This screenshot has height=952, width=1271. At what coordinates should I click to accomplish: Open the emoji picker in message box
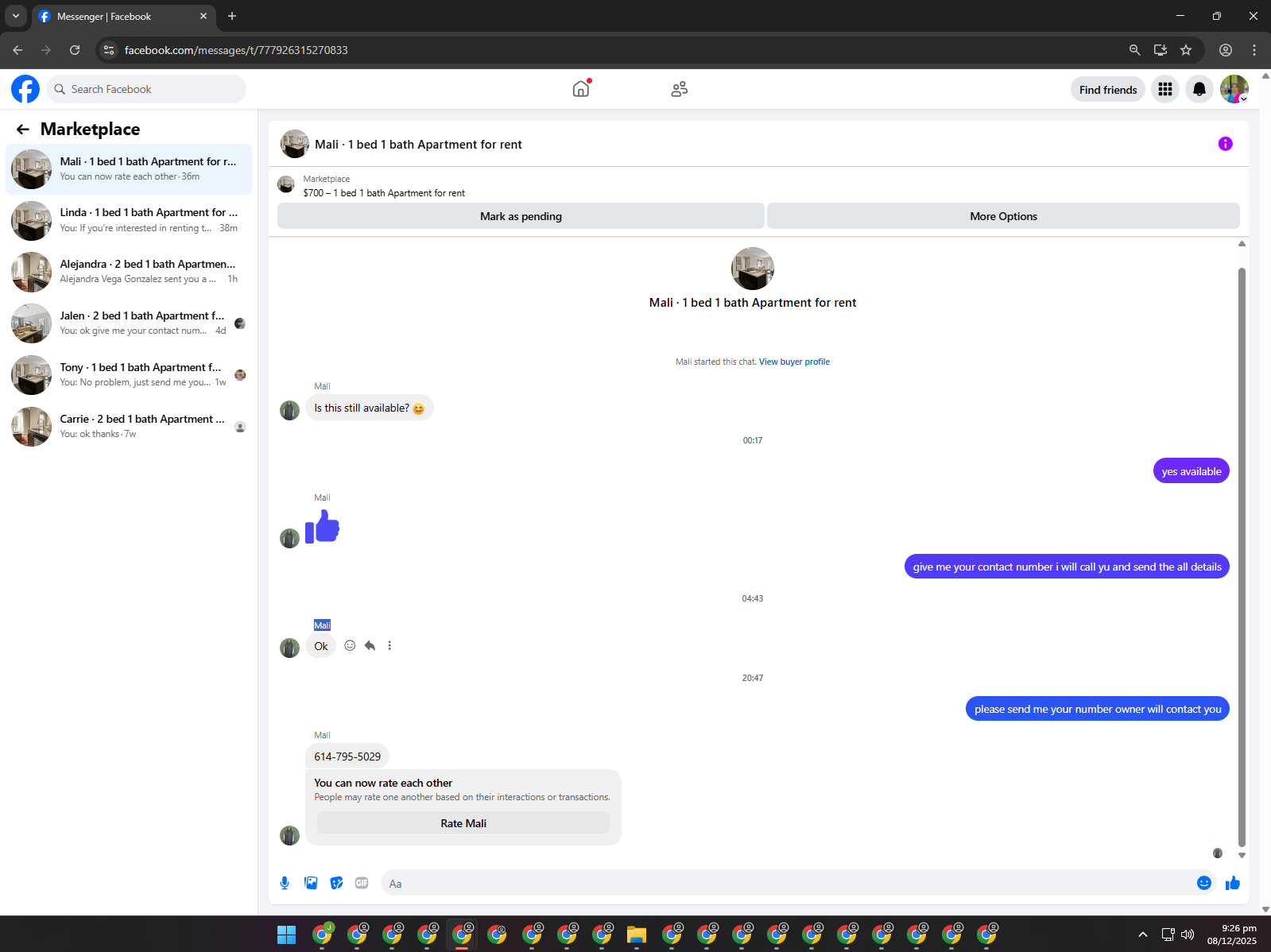1204,883
